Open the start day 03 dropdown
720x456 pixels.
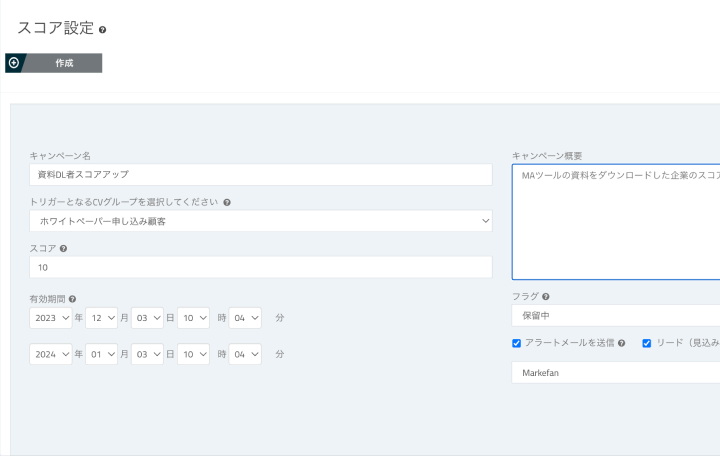(147, 318)
